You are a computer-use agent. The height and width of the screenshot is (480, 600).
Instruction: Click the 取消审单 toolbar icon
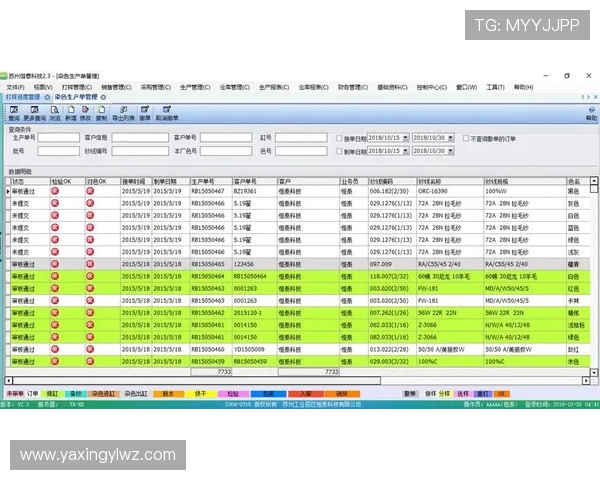pos(166,111)
